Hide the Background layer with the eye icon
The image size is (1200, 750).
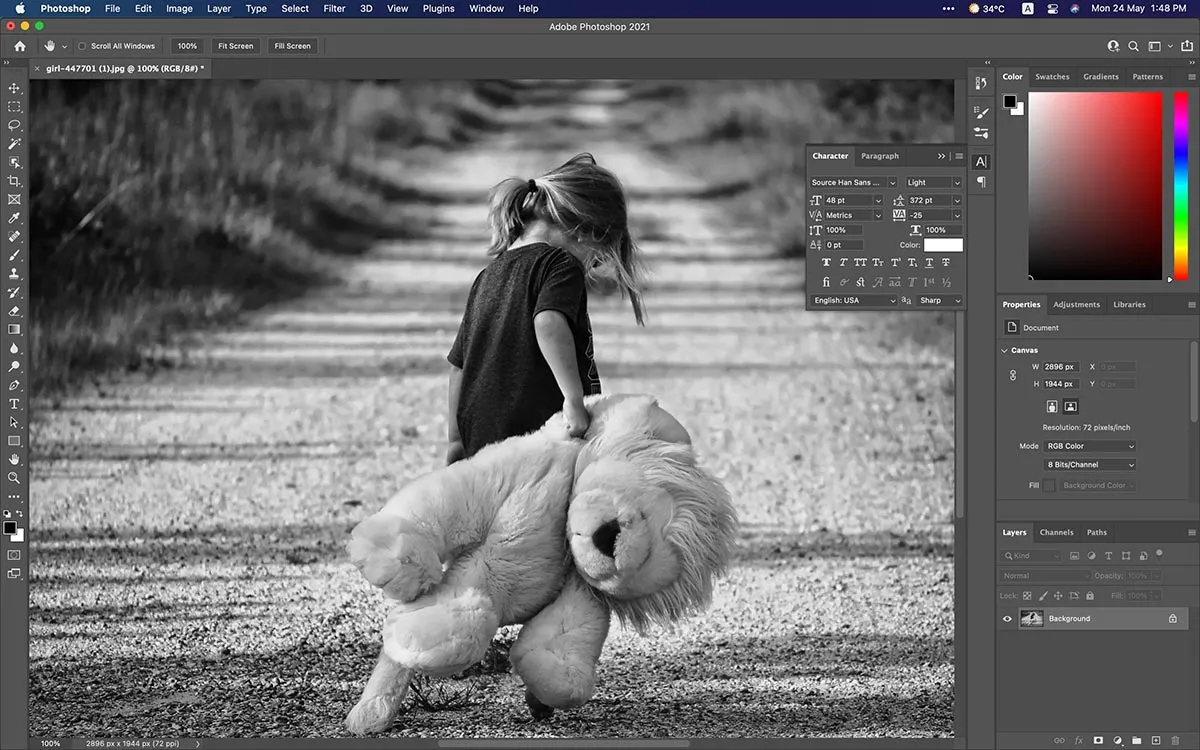pyautogui.click(x=1007, y=619)
